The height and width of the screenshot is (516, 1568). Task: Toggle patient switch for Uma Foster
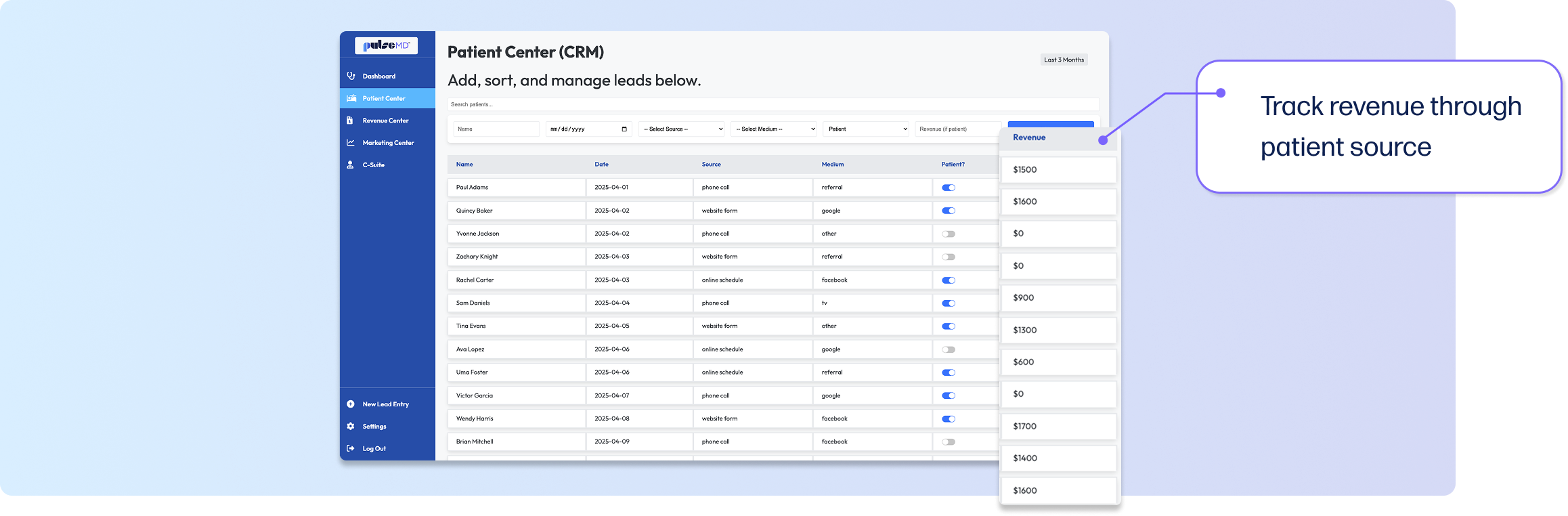tap(949, 372)
